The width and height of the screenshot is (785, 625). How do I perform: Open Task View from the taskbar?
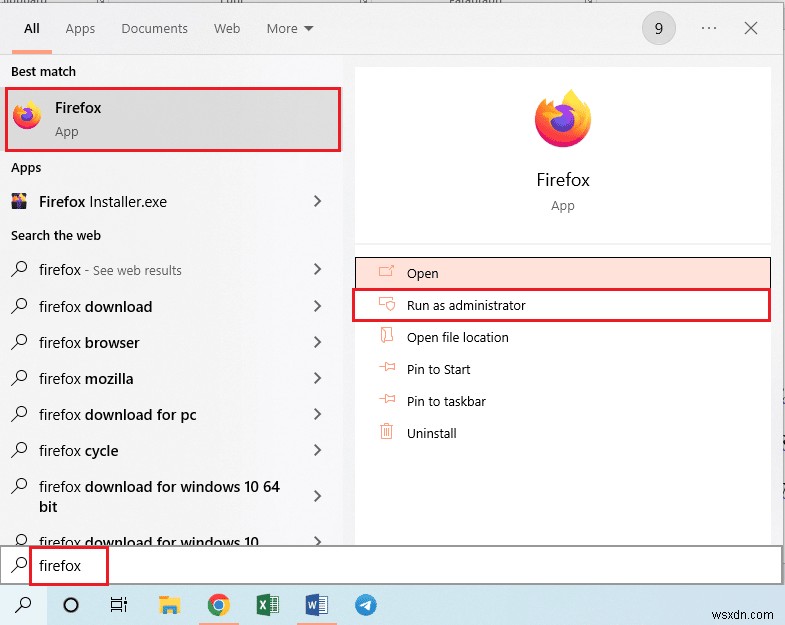[119, 605]
